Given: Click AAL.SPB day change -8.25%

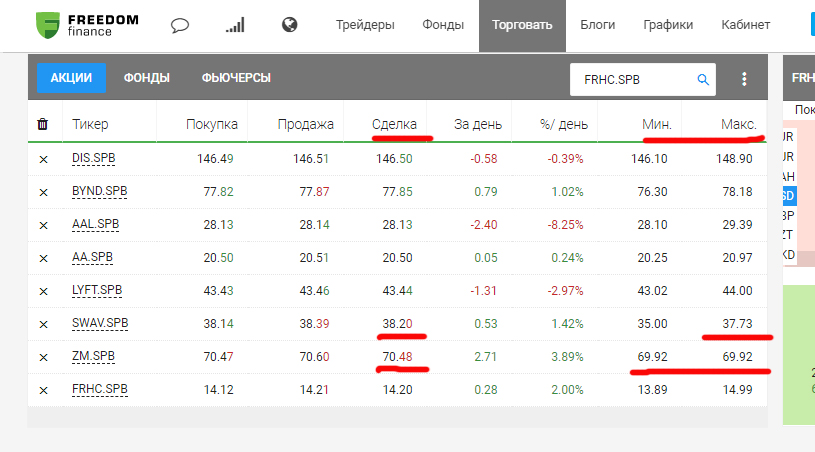Looking at the screenshot, I should coord(565,225).
